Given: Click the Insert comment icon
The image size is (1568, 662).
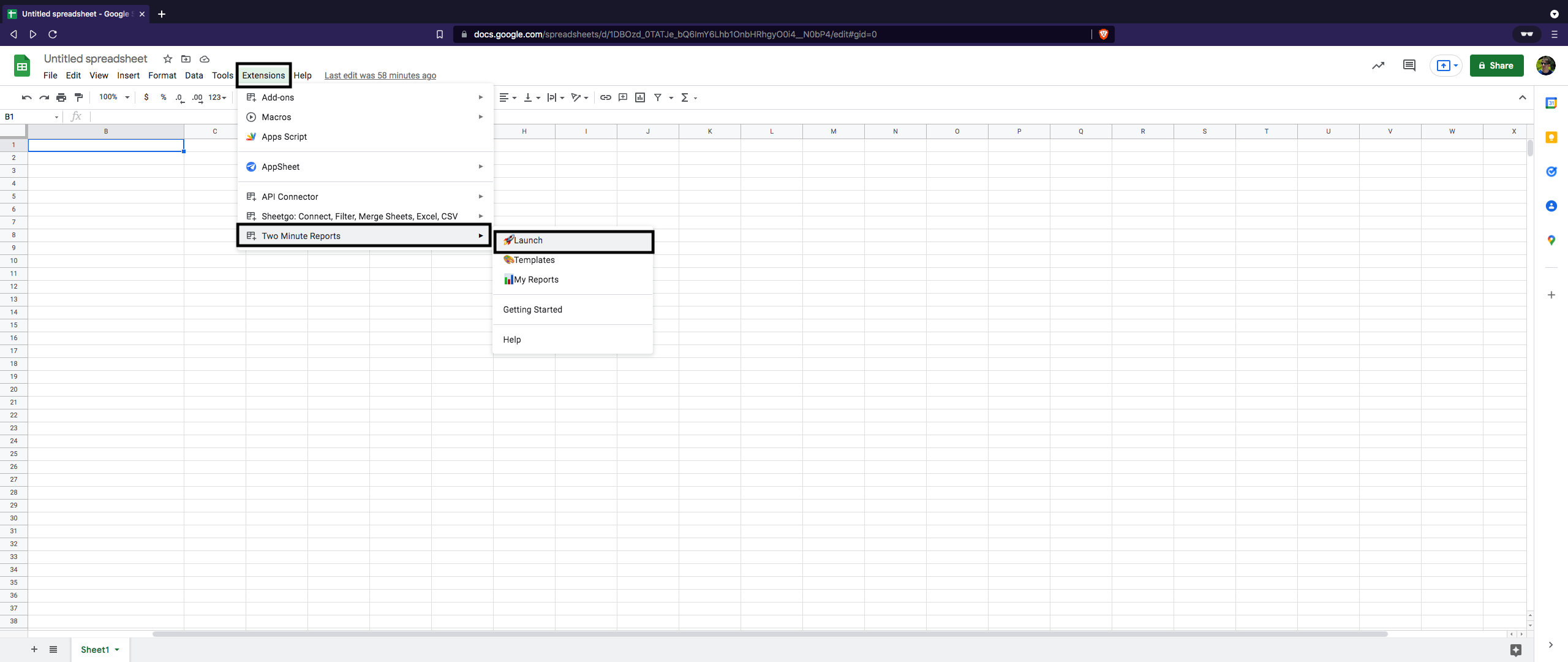Looking at the screenshot, I should point(623,97).
